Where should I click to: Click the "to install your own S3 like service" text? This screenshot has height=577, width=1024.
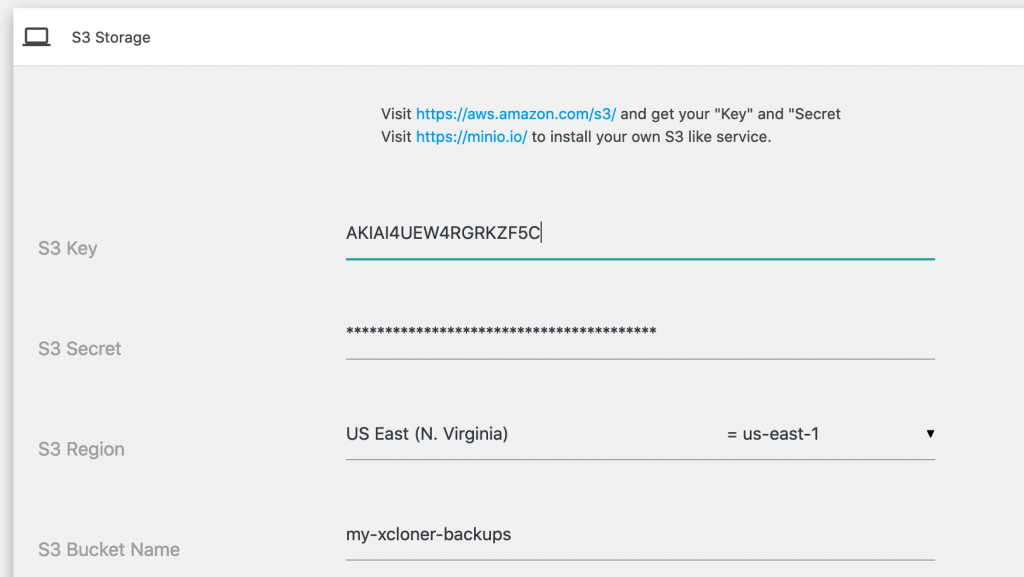(x=651, y=136)
